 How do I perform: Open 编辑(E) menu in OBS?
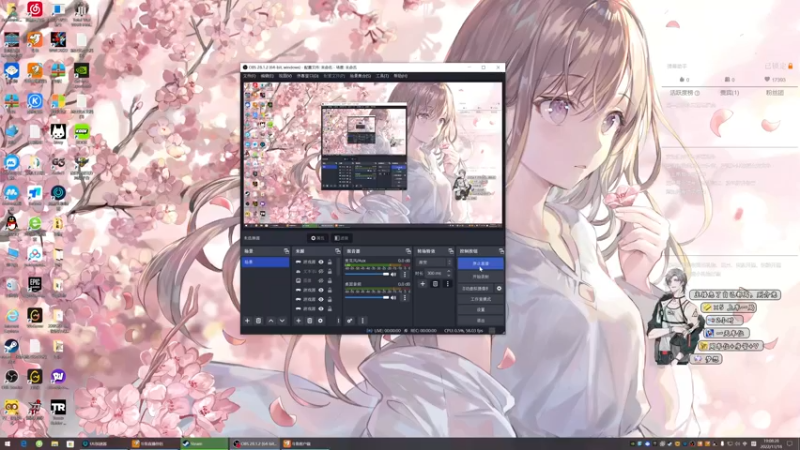click(x=267, y=76)
